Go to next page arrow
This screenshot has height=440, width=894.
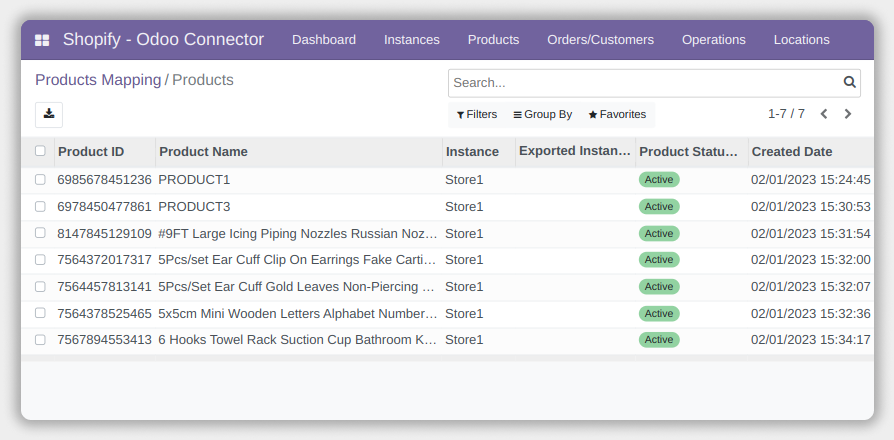(x=848, y=114)
